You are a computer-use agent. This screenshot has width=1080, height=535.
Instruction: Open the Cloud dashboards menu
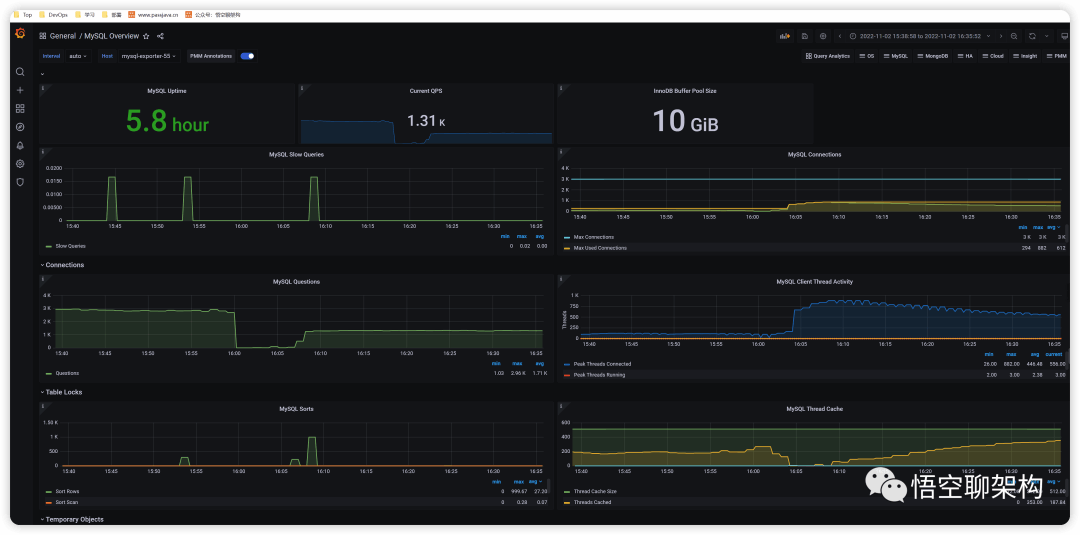click(993, 56)
